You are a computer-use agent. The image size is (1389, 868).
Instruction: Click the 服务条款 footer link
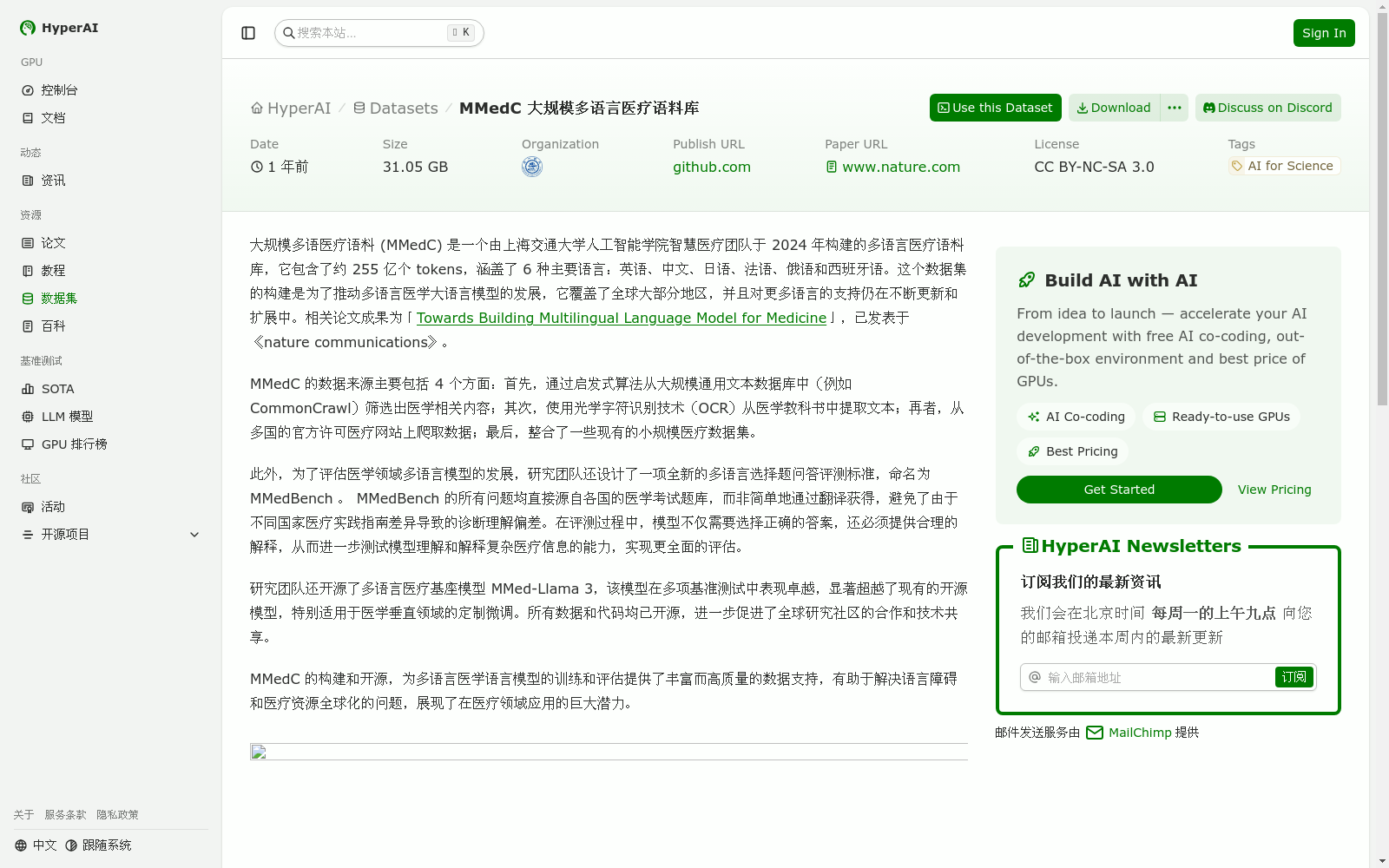click(x=65, y=815)
